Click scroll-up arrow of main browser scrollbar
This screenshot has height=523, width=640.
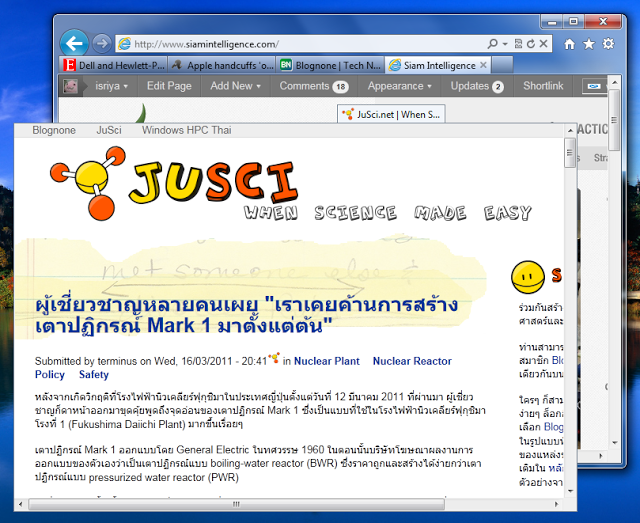[x=615, y=82]
